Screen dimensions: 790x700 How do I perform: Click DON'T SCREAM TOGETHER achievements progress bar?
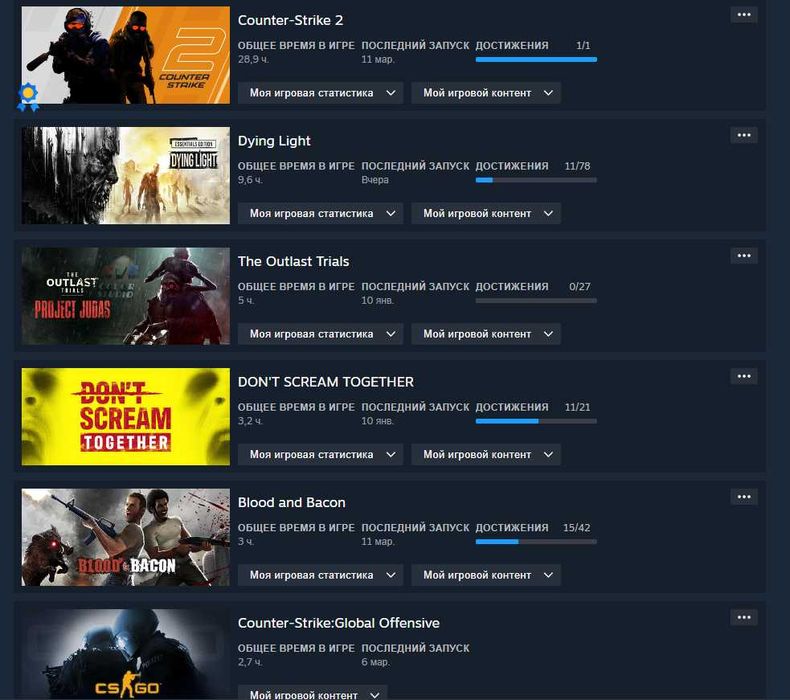(x=536, y=421)
